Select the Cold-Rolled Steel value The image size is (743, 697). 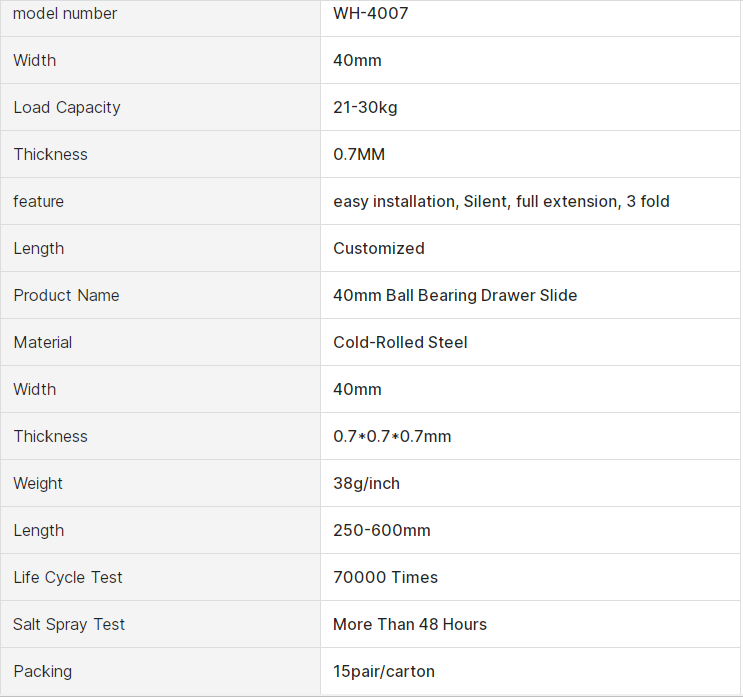pos(400,342)
